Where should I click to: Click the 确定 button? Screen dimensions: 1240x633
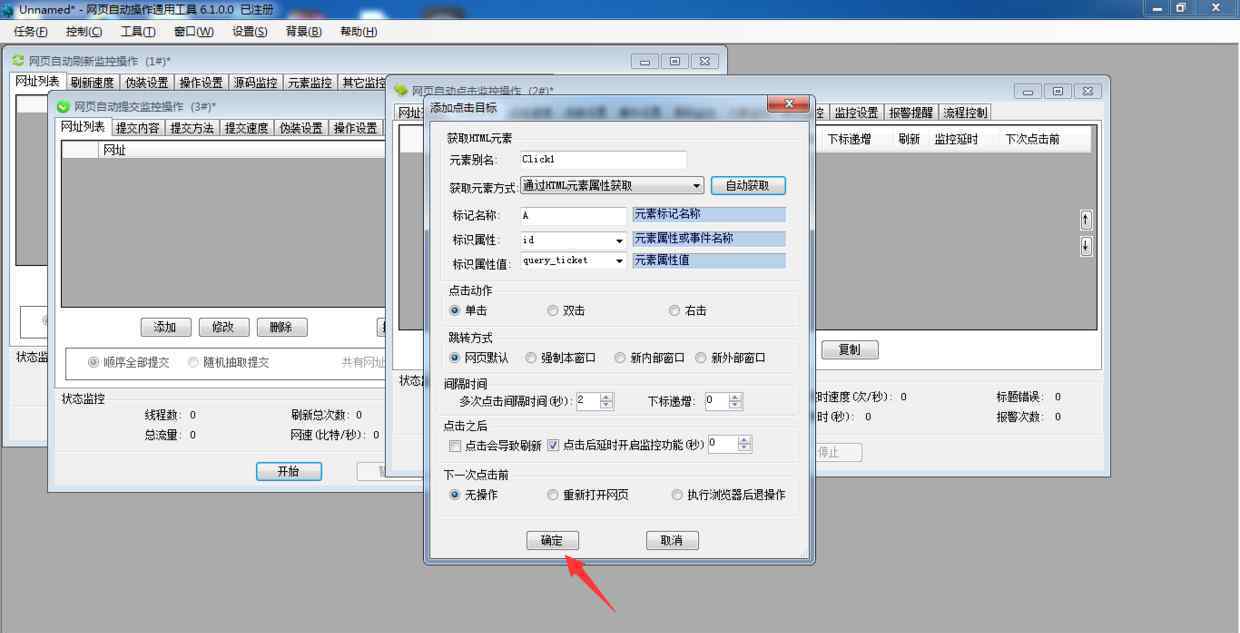point(552,541)
